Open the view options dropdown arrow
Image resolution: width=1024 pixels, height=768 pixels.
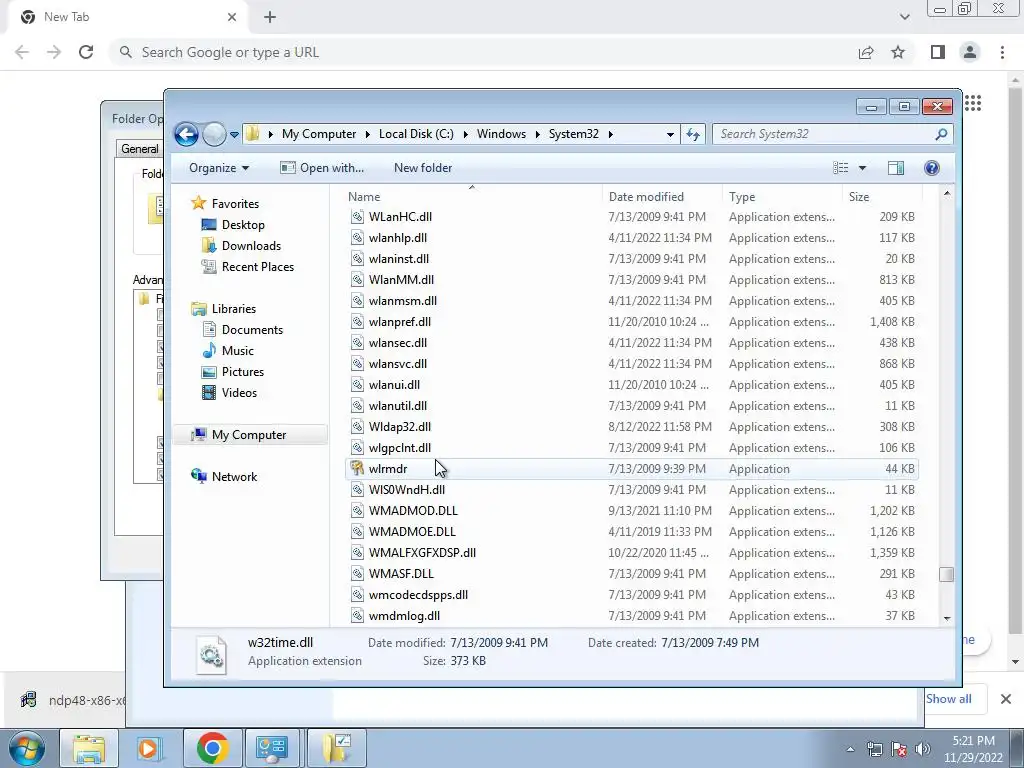862,168
